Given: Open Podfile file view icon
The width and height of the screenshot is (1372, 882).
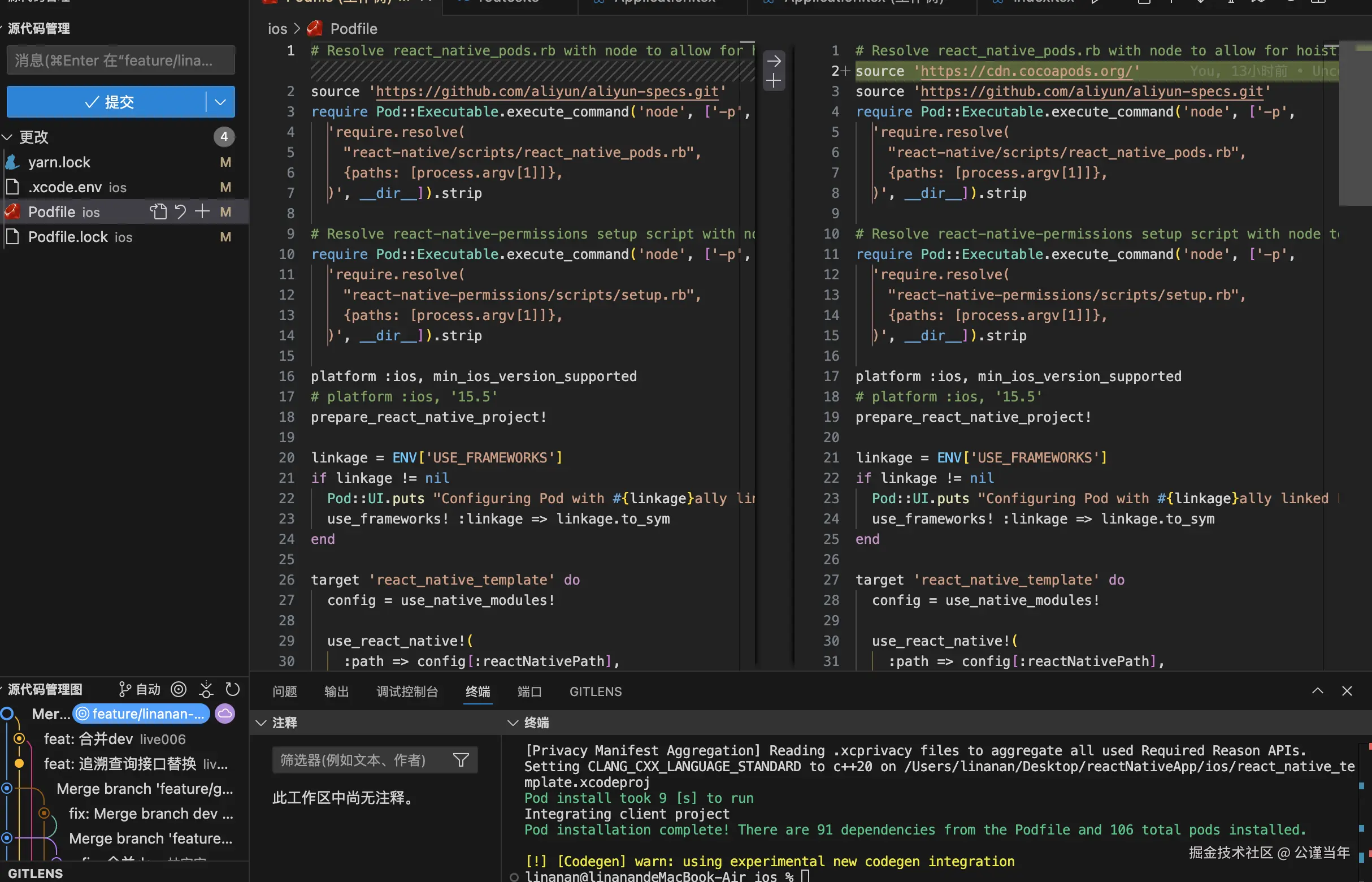Looking at the screenshot, I should pos(158,212).
